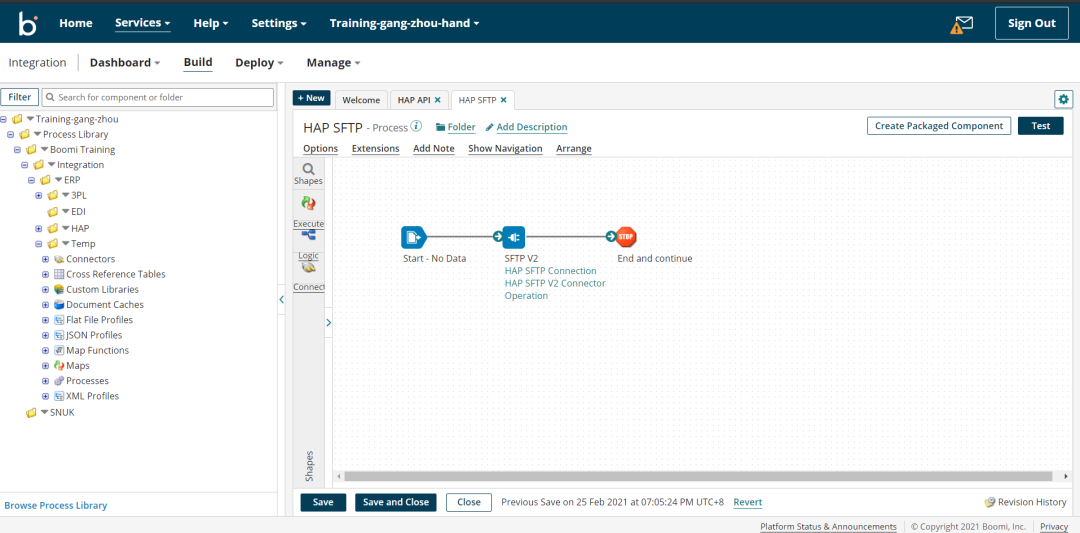Open process Options

tap(320, 148)
